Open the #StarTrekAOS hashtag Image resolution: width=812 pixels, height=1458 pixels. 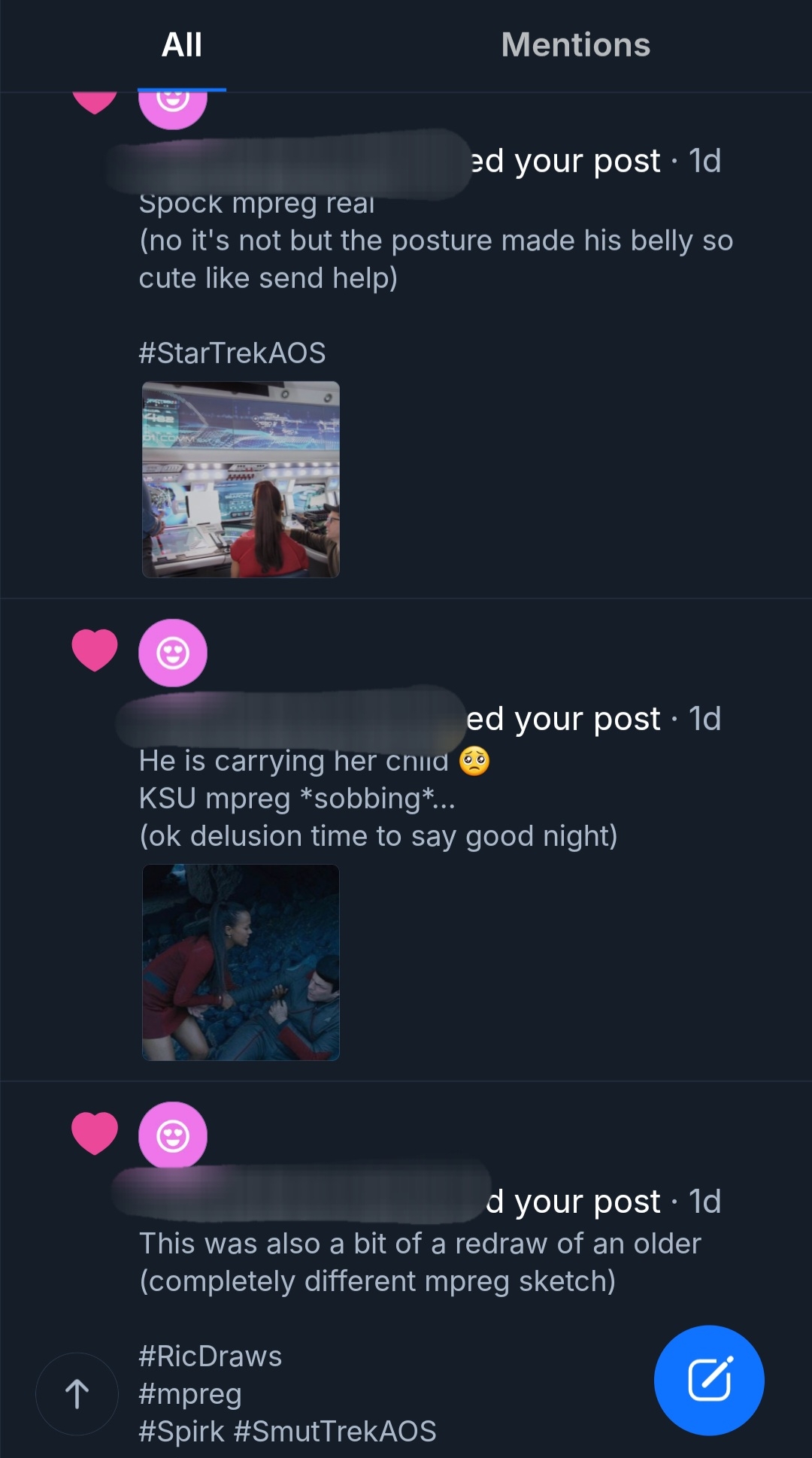pos(232,353)
